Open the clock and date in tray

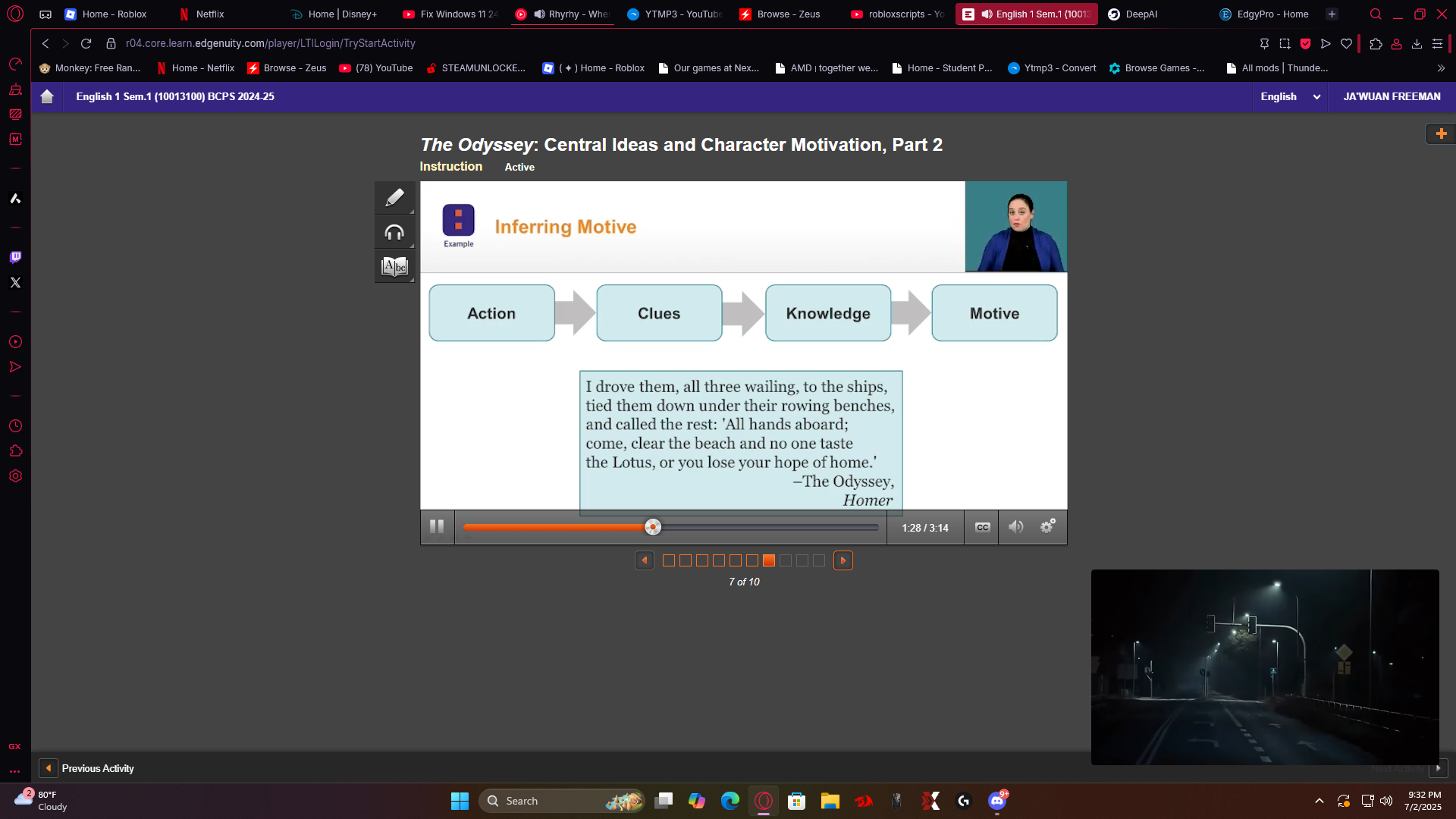(x=1424, y=801)
